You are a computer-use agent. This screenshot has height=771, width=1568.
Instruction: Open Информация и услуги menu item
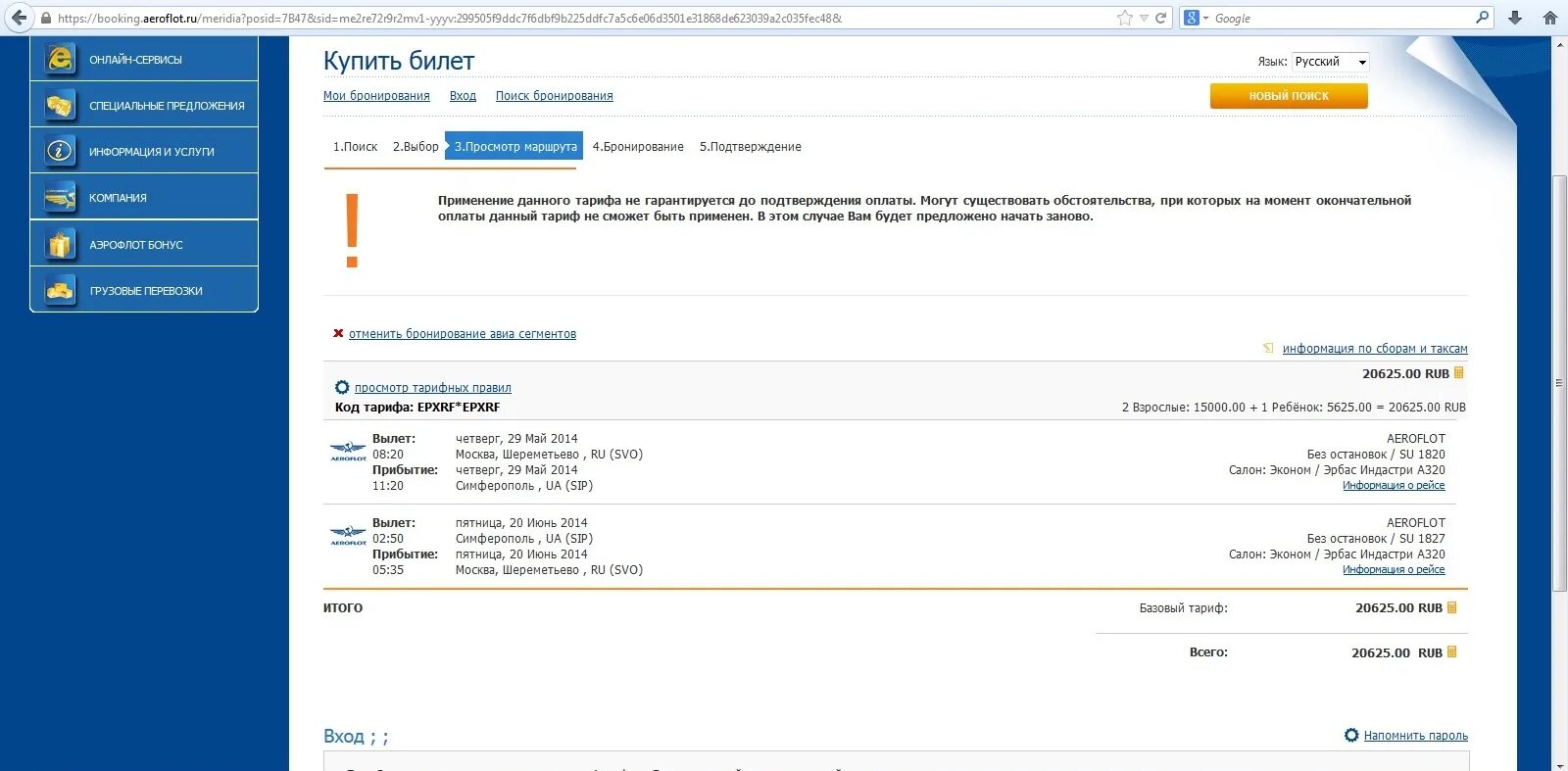click(x=144, y=151)
